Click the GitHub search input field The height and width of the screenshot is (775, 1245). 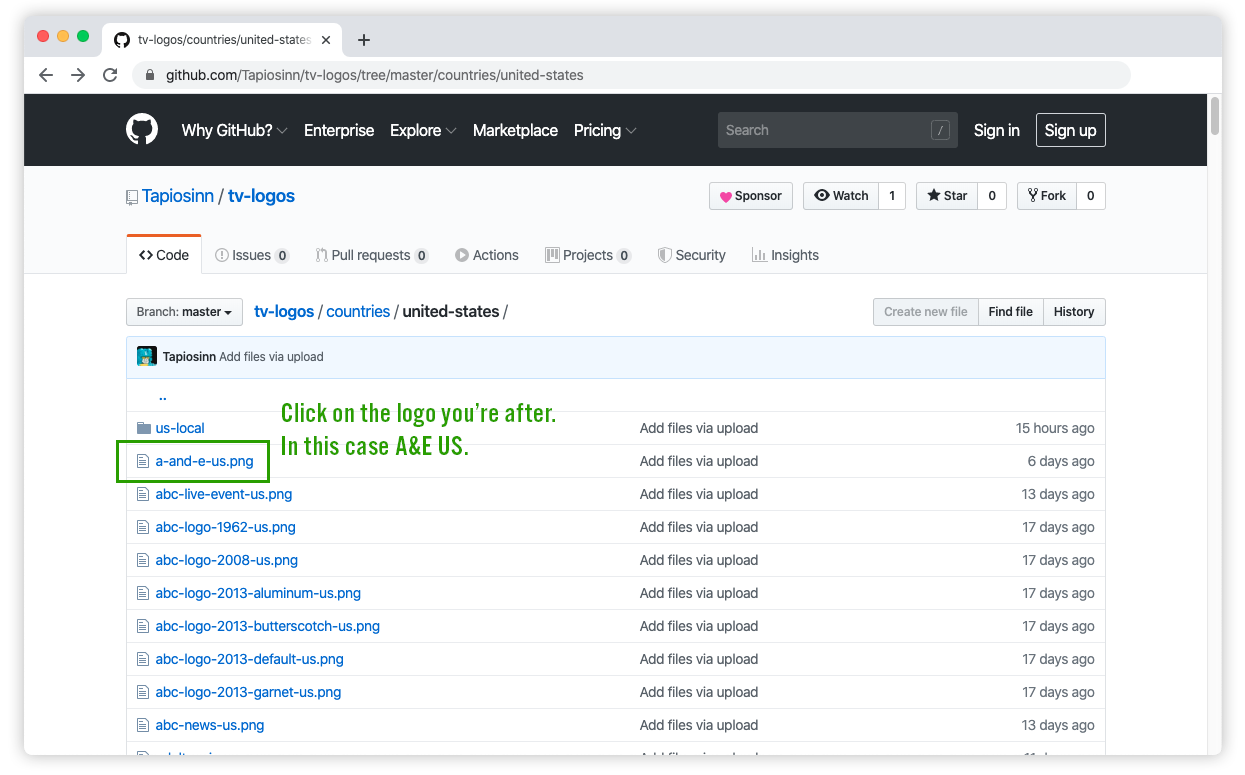825,130
